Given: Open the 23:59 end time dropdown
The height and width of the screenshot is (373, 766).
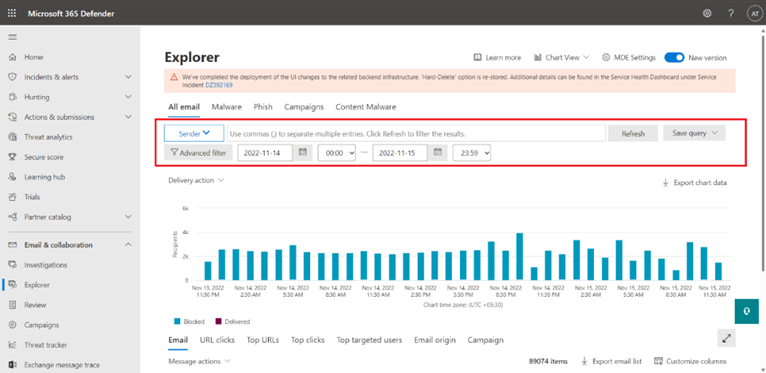Looking at the screenshot, I should (472, 153).
